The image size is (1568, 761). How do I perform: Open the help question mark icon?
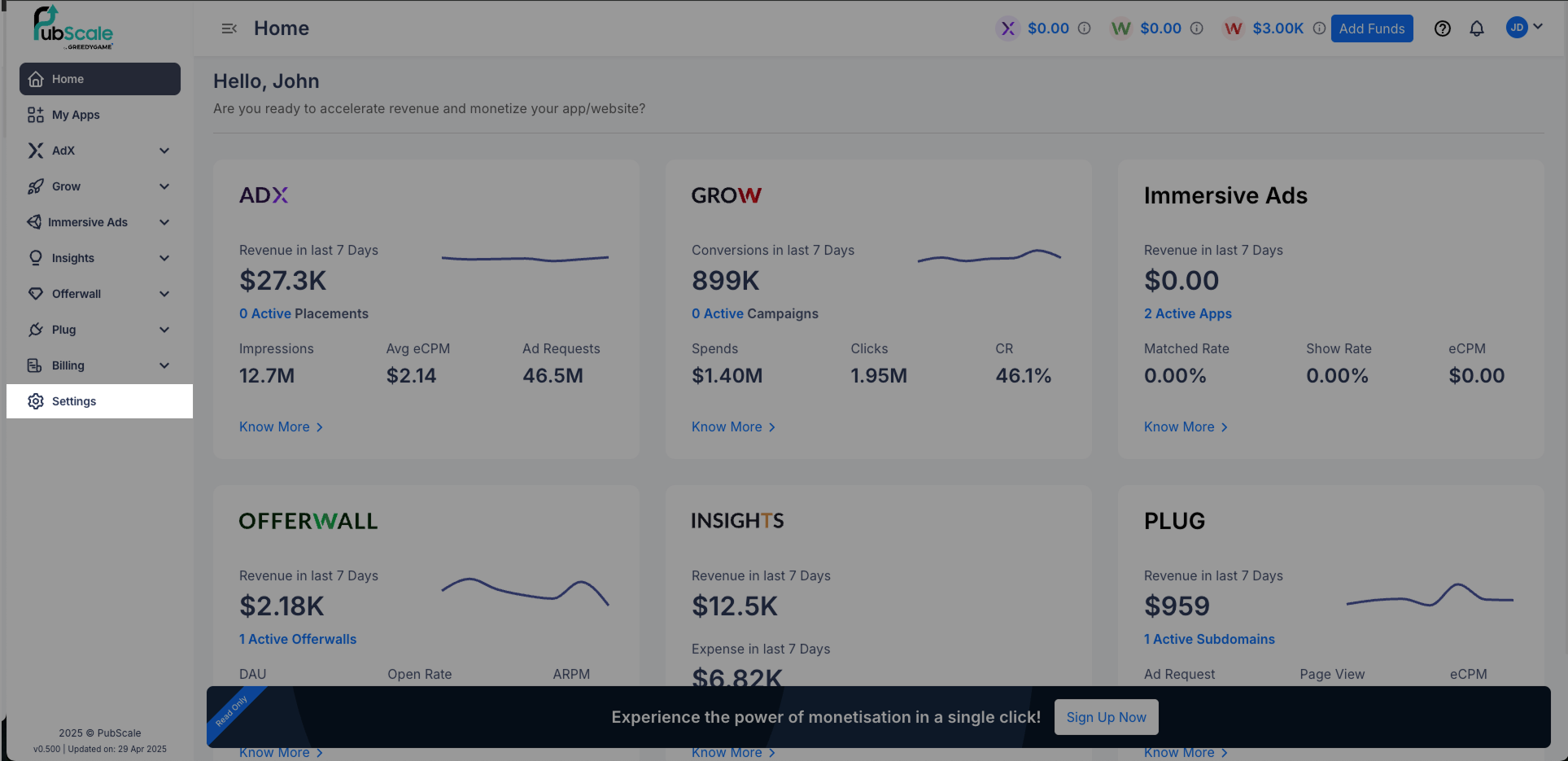1442,28
